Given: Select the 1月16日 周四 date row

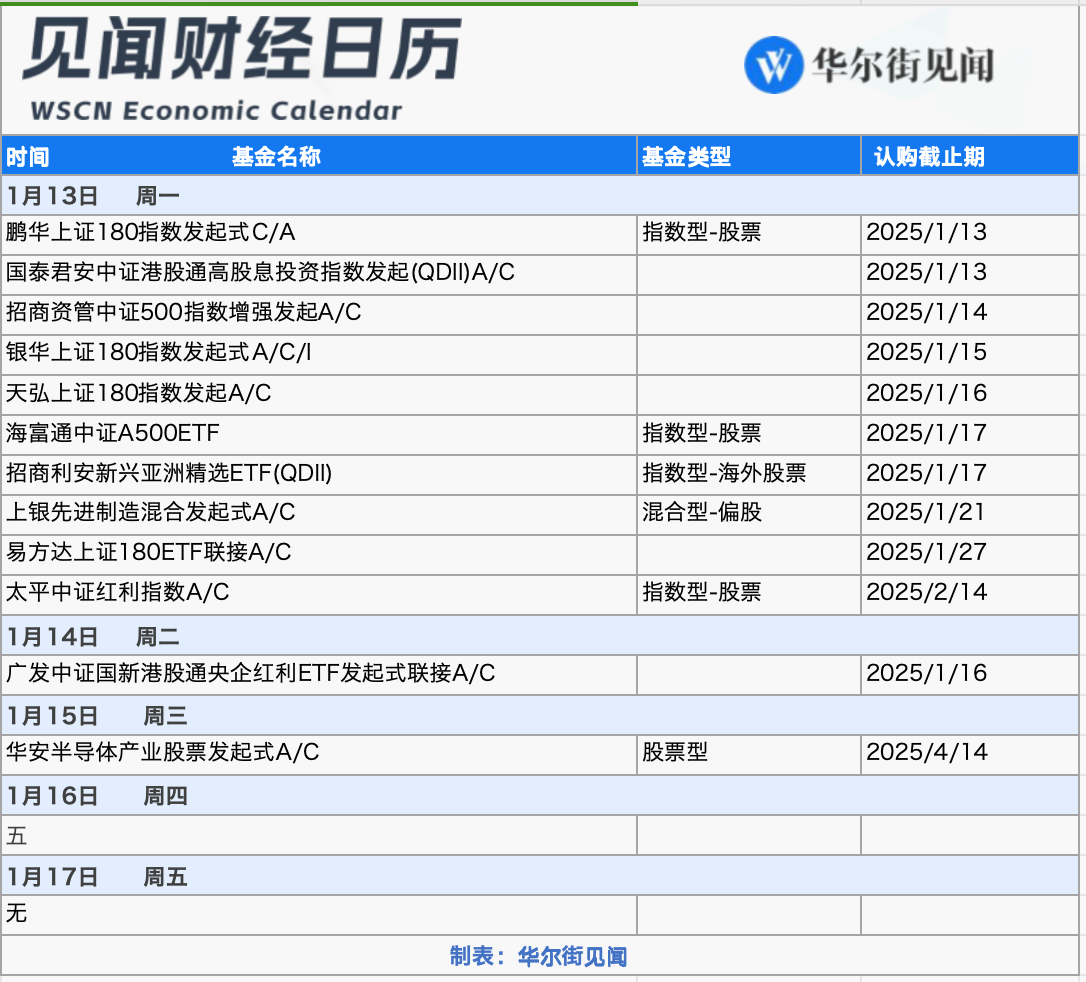Looking at the screenshot, I should pyautogui.click(x=540, y=796).
